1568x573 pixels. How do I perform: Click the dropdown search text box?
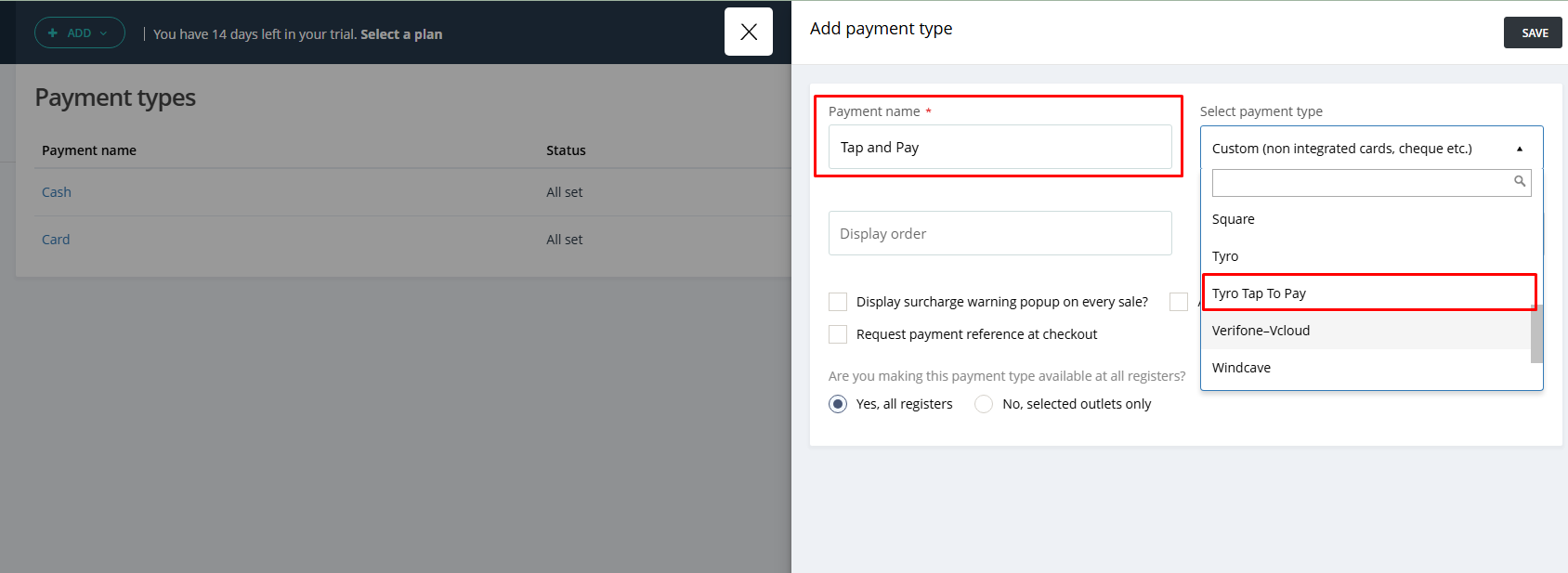click(x=1361, y=183)
